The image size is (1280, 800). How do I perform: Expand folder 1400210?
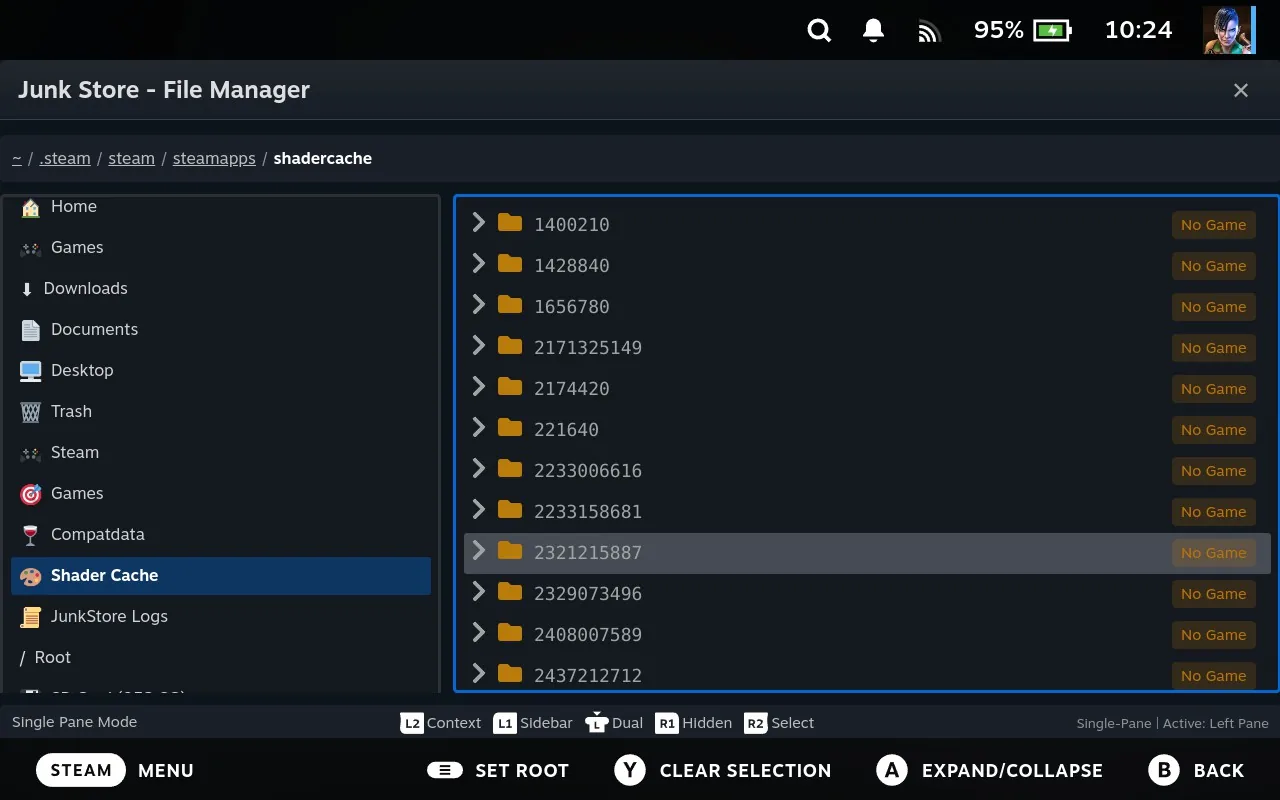[x=479, y=222]
